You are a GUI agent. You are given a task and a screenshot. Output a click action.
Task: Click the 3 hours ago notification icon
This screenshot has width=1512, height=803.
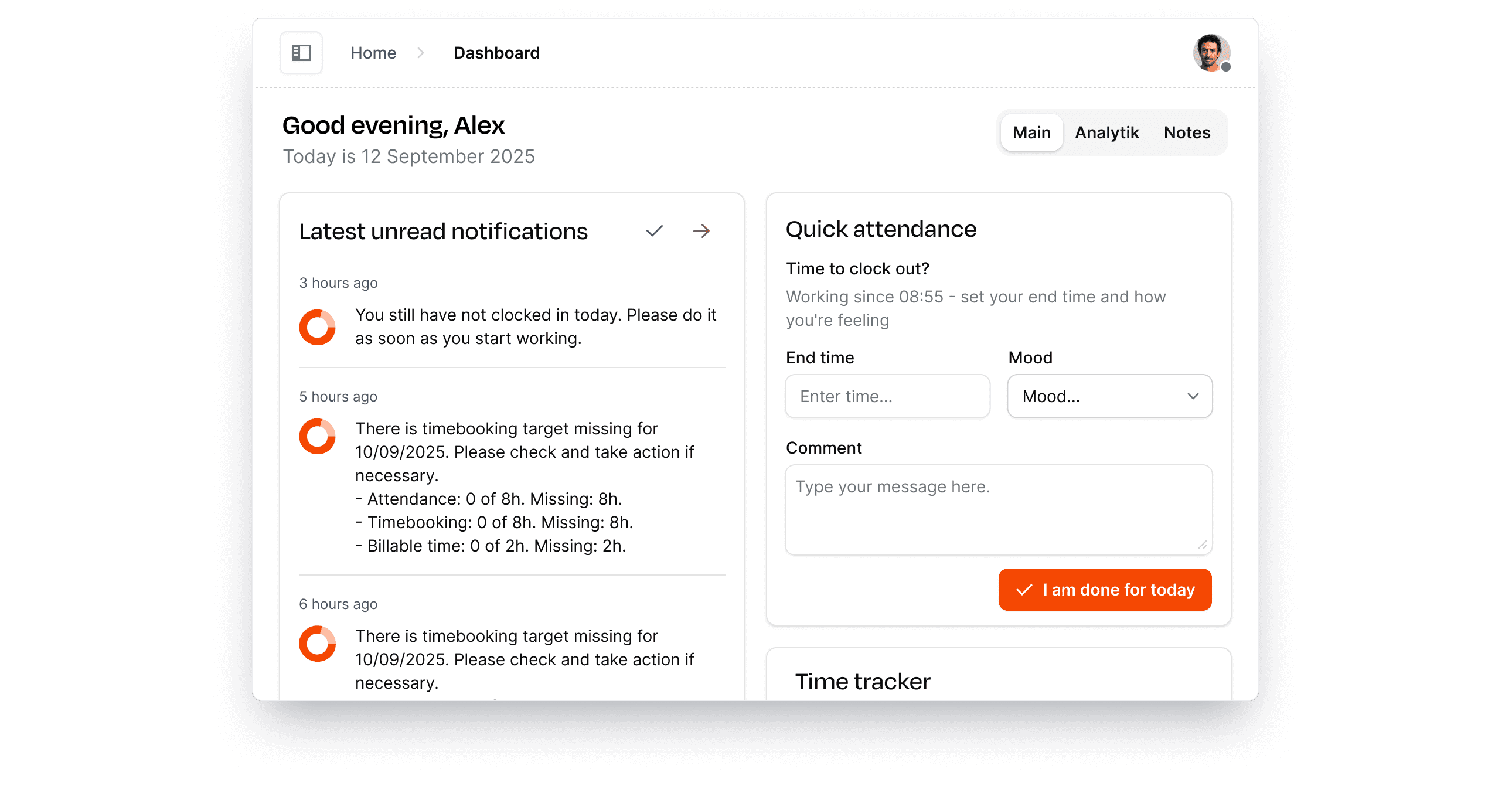coord(318,327)
